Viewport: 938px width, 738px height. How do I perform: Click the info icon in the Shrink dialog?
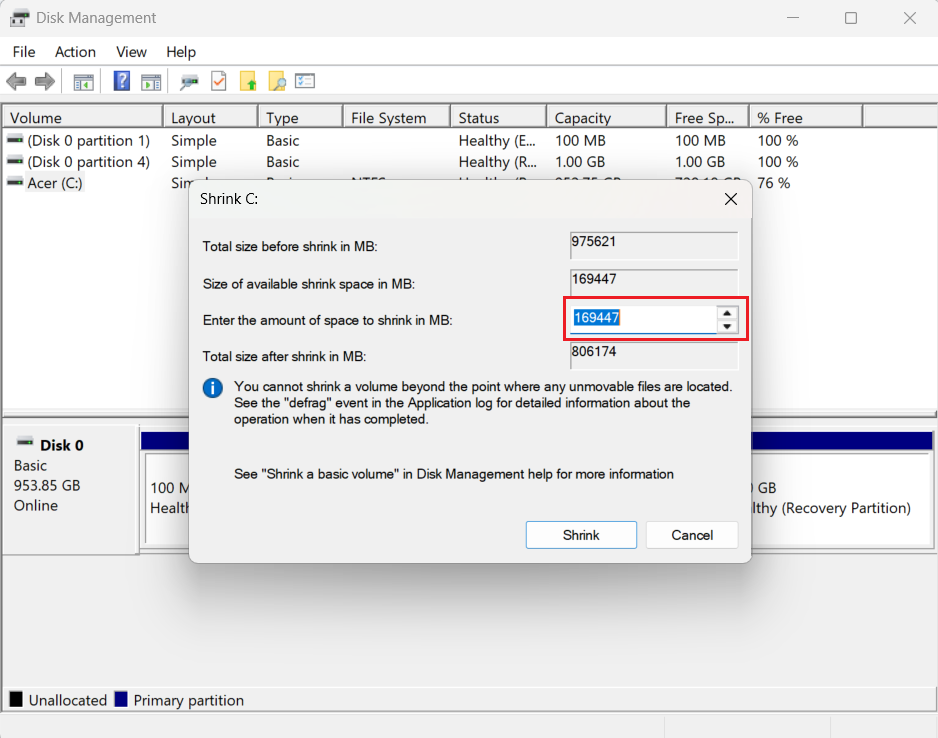tap(212, 388)
